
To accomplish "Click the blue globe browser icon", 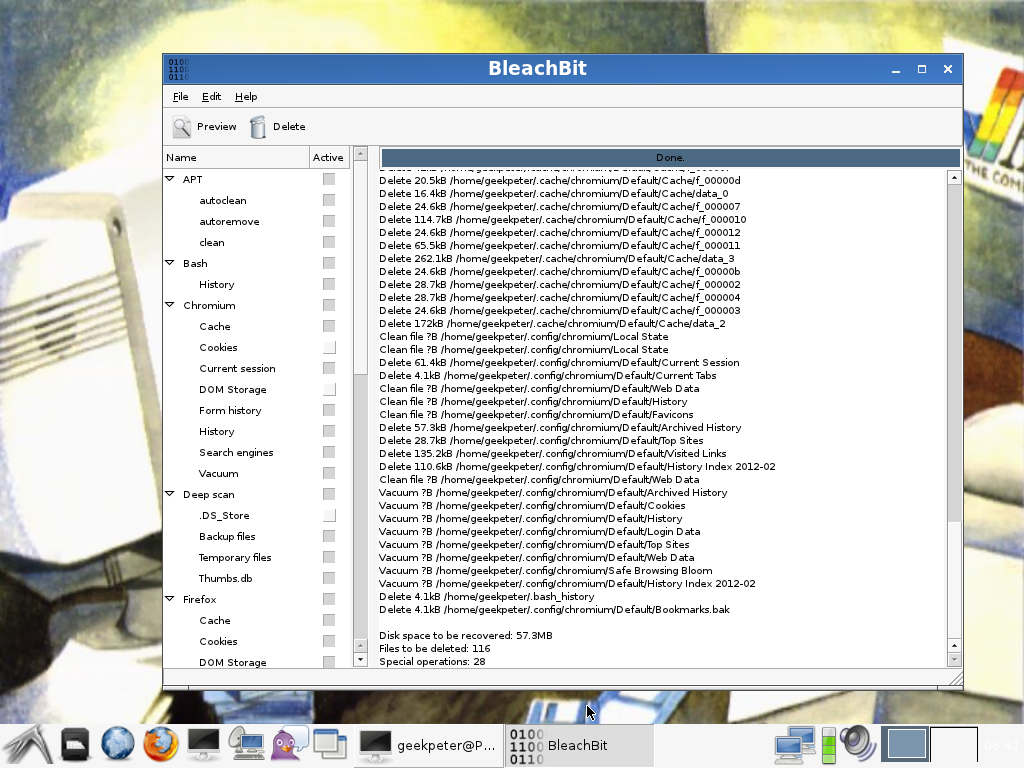I will tap(117, 744).
